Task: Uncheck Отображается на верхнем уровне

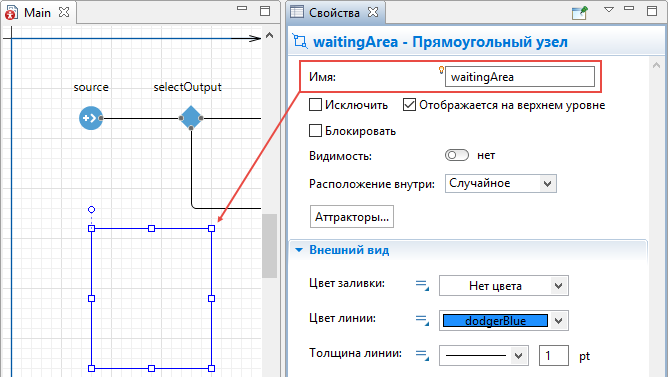Action: click(409, 105)
